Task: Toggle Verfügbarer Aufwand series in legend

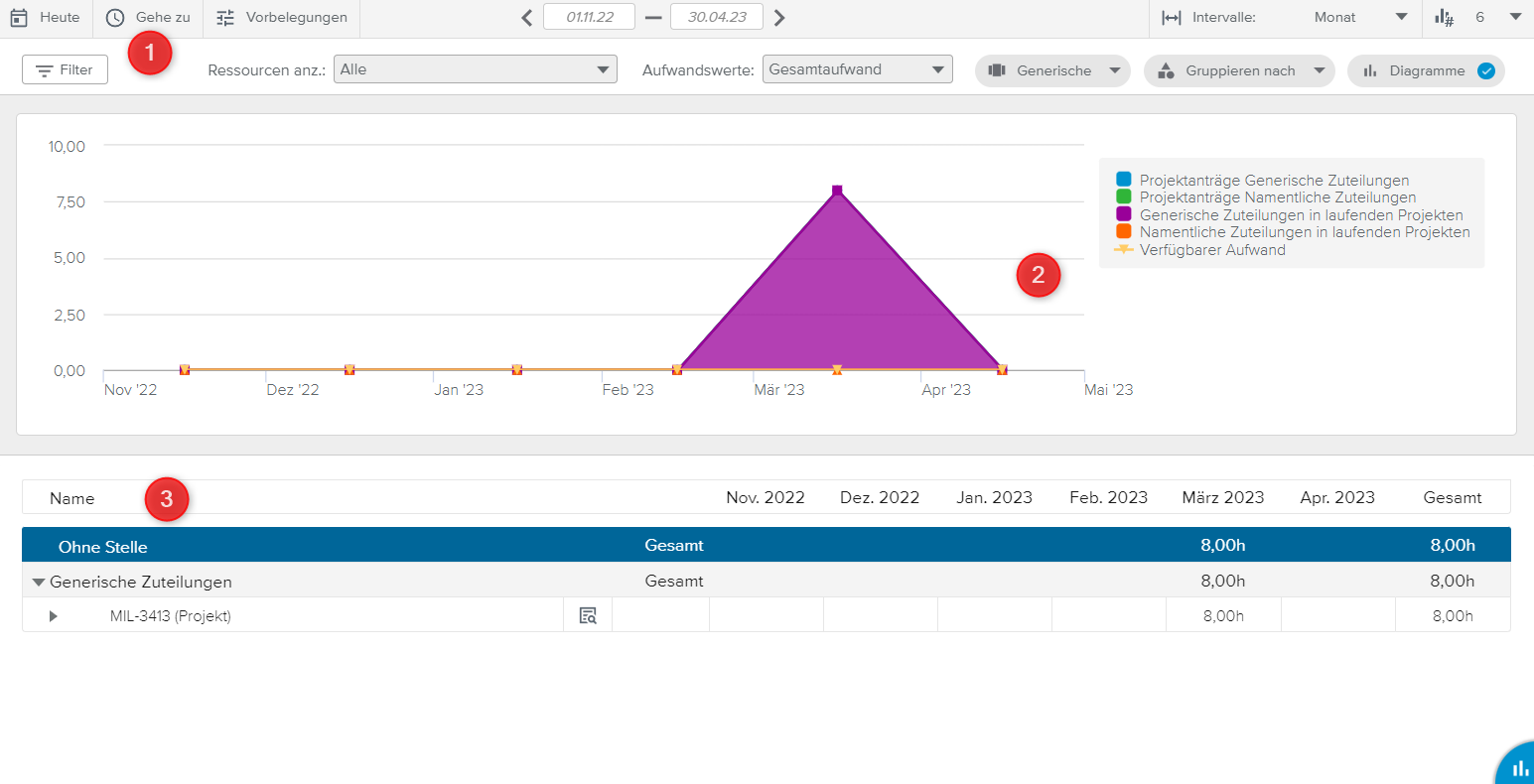Action: coord(1211,250)
